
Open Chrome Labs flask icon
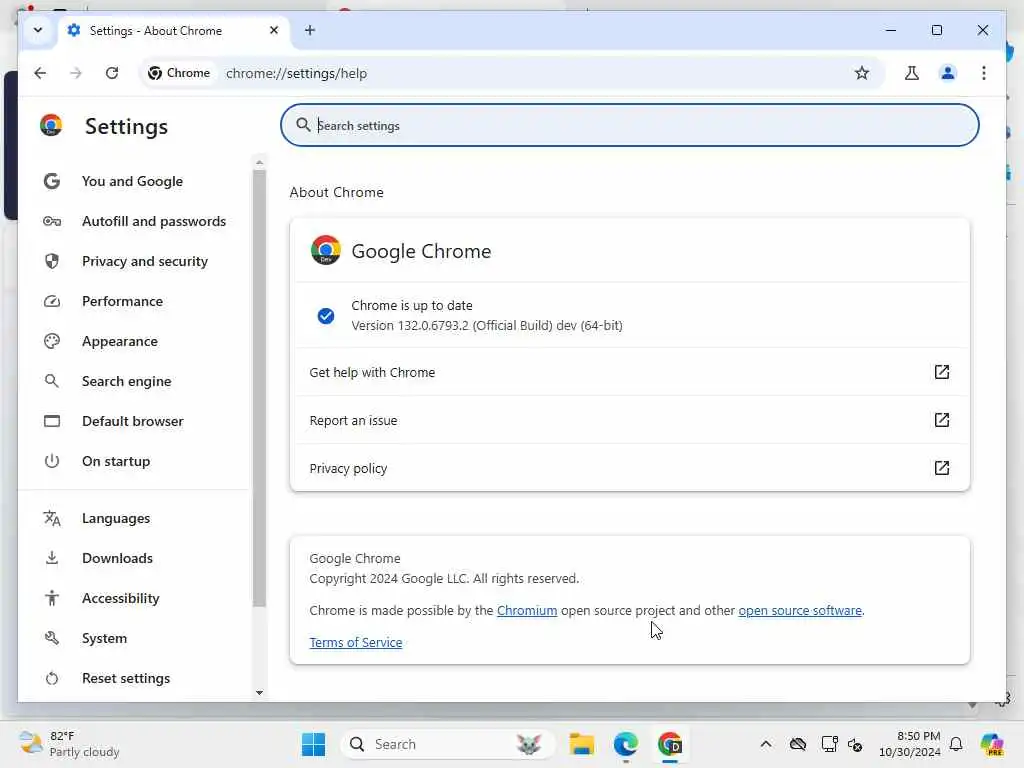(912, 73)
